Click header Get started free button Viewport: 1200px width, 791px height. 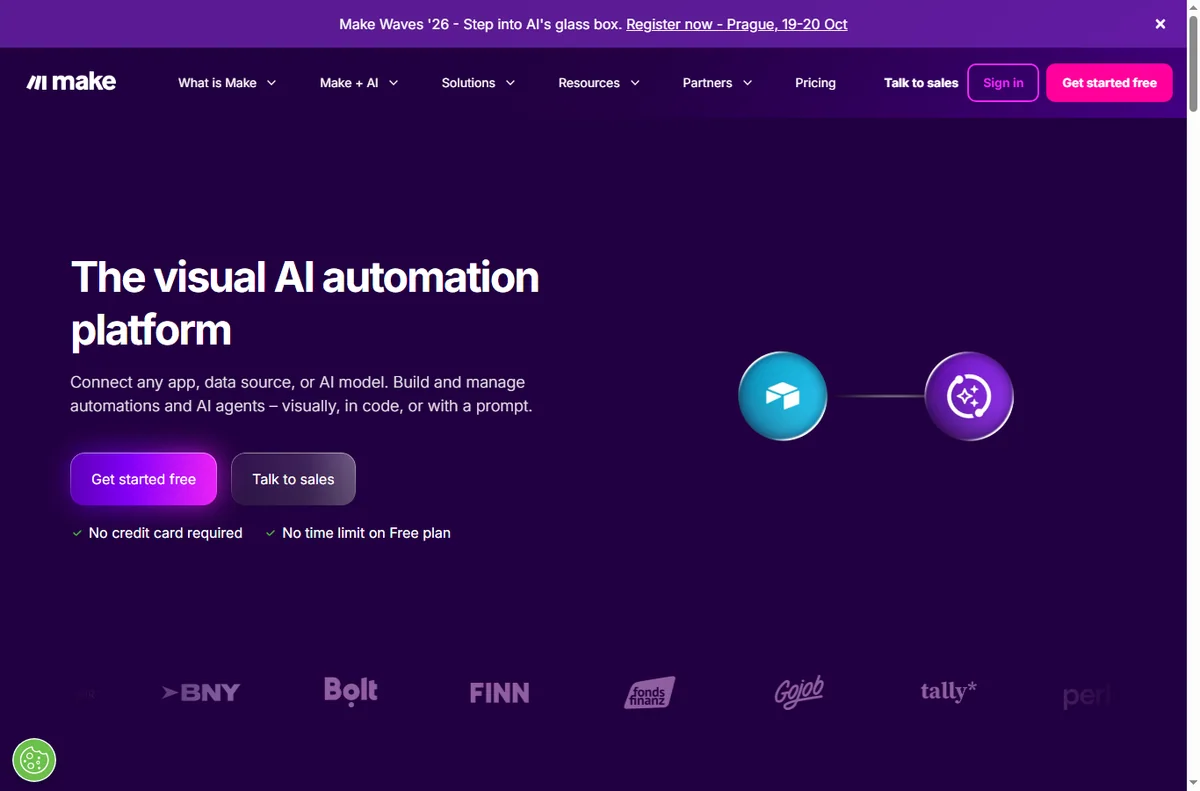pyautogui.click(x=1109, y=83)
